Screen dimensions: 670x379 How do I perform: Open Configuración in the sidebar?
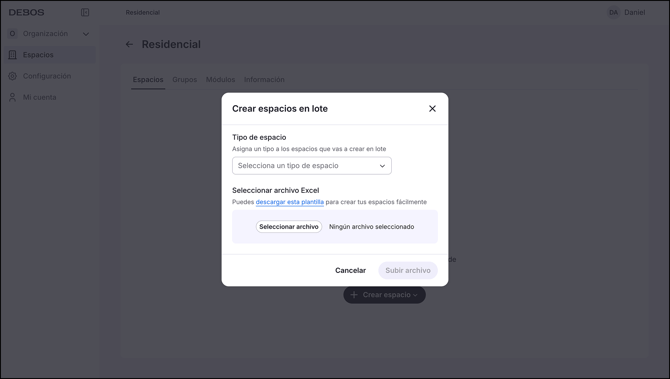[49, 76]
